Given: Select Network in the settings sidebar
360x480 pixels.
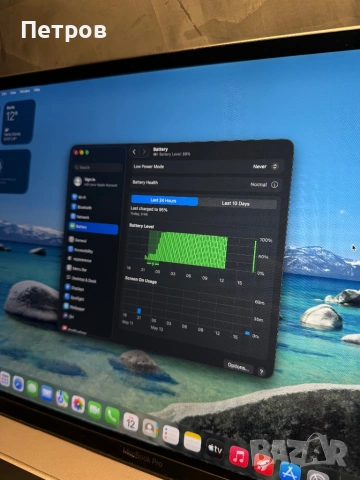Looking at the screenshot, I should tap(80, 217).
